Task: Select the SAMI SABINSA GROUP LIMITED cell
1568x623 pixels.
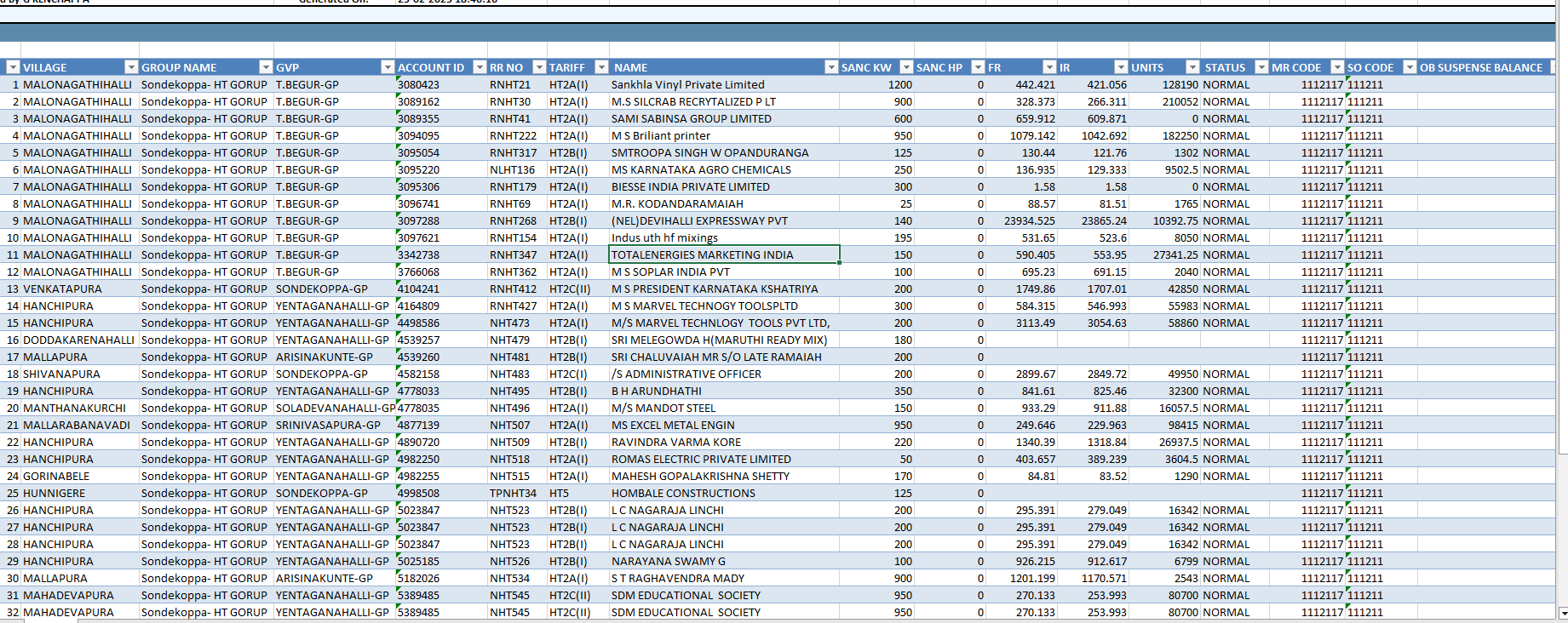Action: (x=724, y=118)
